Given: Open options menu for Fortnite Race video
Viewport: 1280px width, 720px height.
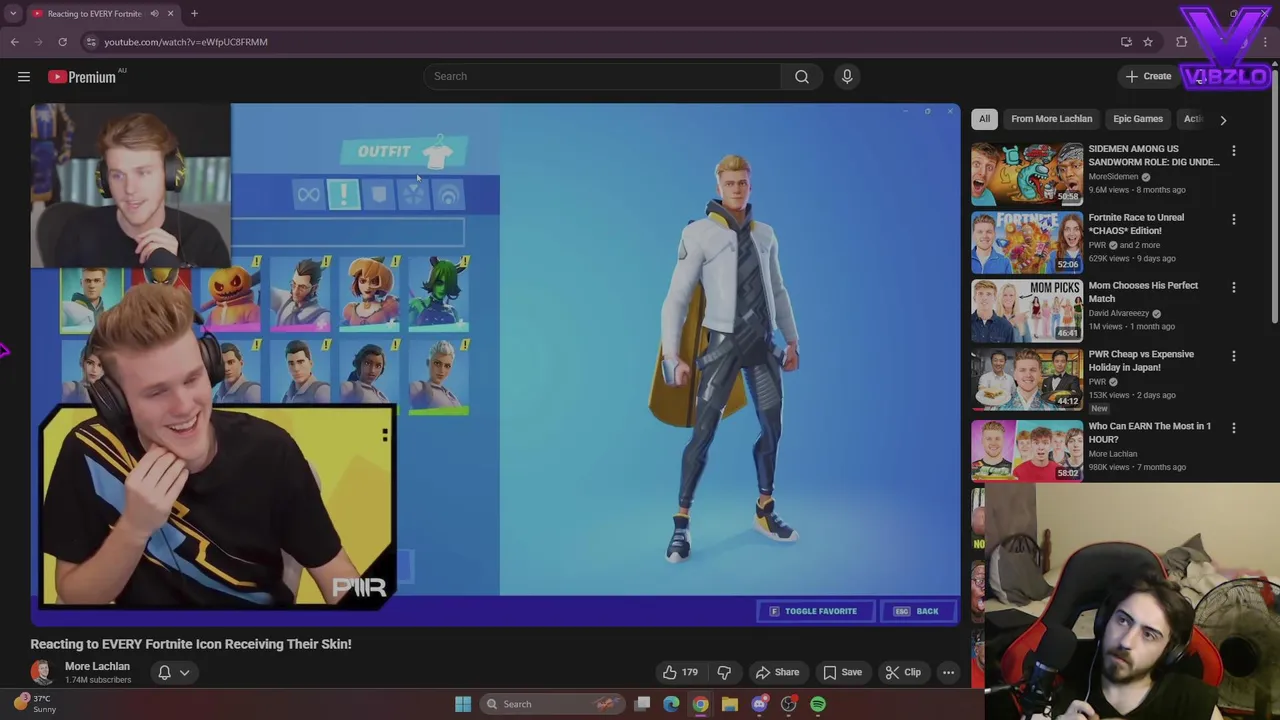Looking at the screenshot, I should click(1233, 219).
